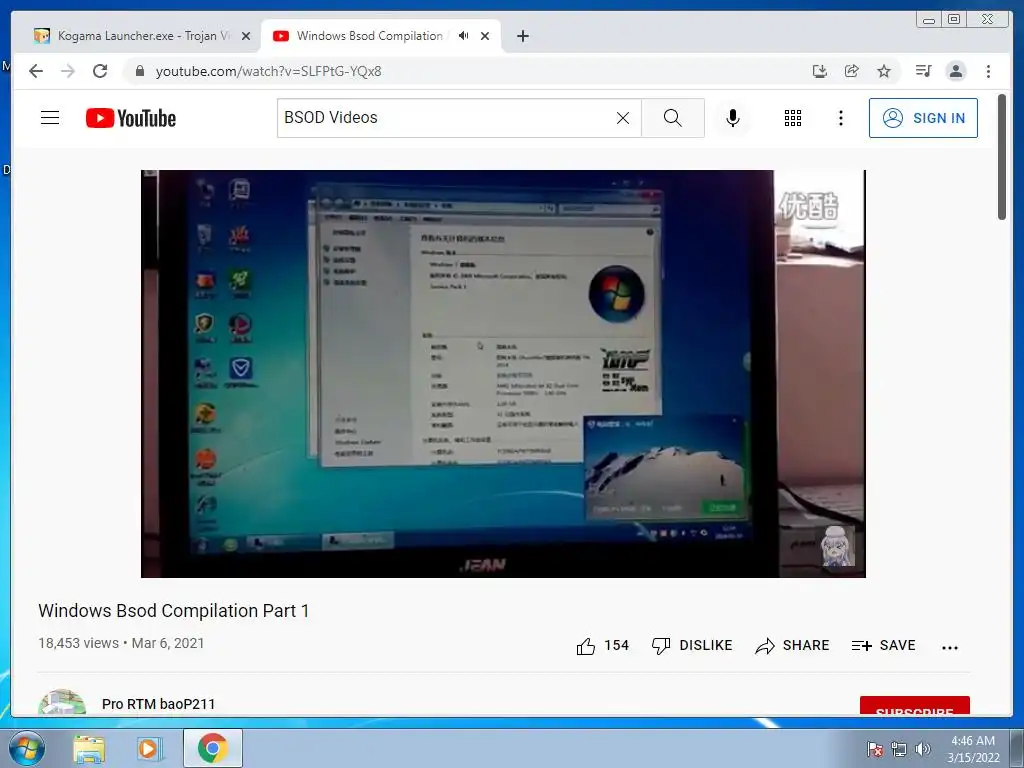Image resolution: width=1024 pixels, height=768 pixels.
Task: Open Chrome three-dot menu
Action: tap(988, 71)
